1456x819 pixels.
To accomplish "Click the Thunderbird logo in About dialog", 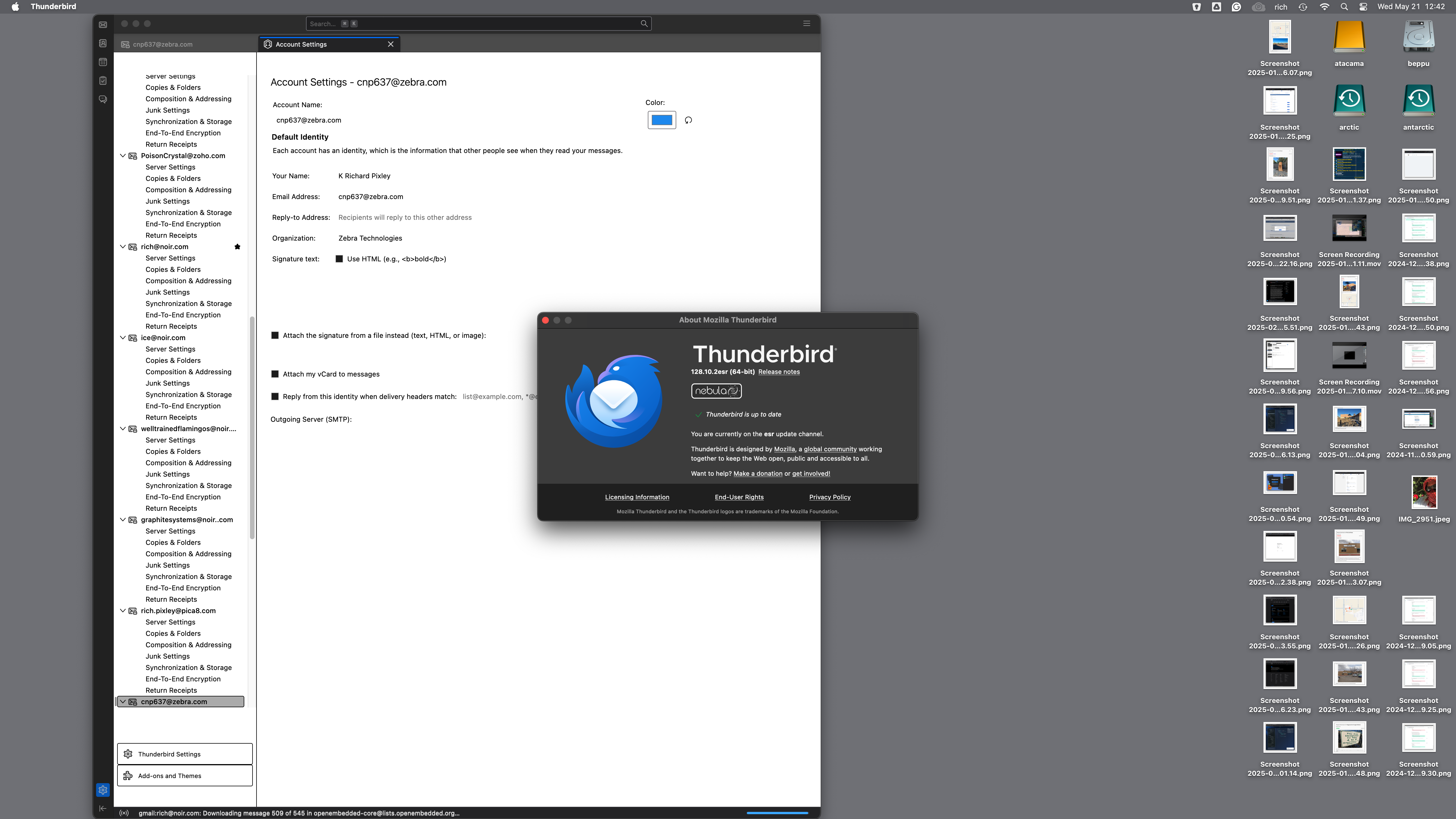I will click(x=614, y=401).
